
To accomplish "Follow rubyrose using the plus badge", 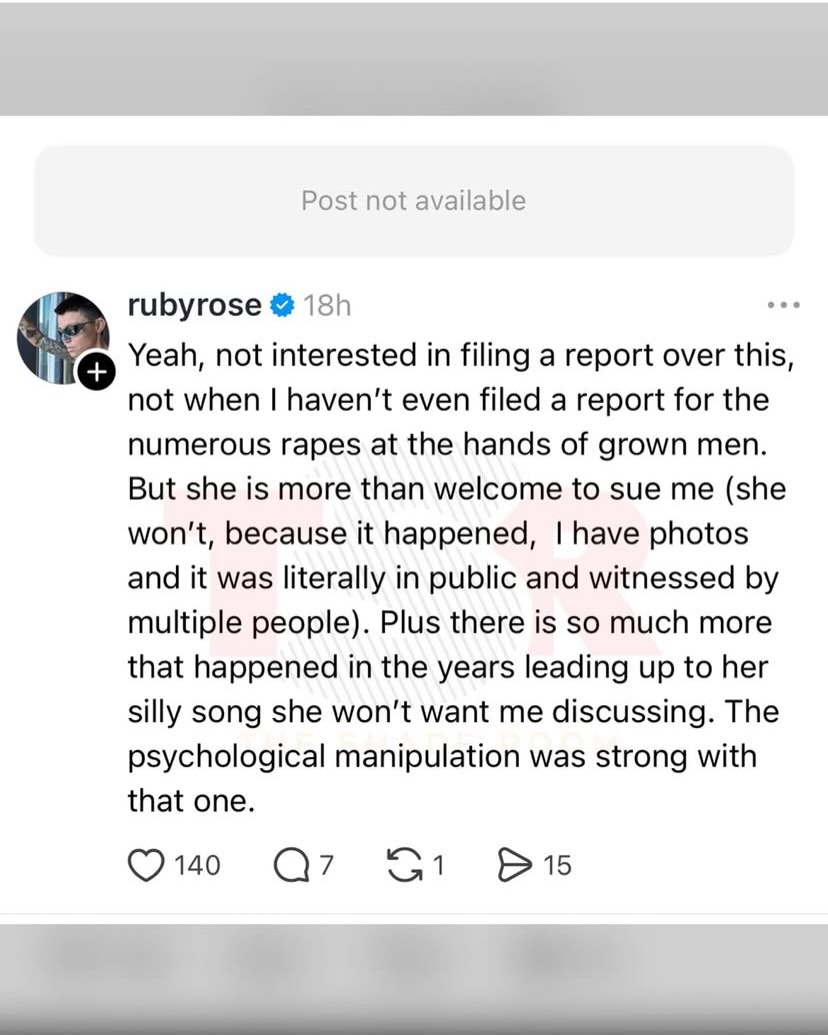I will [94, 372].
